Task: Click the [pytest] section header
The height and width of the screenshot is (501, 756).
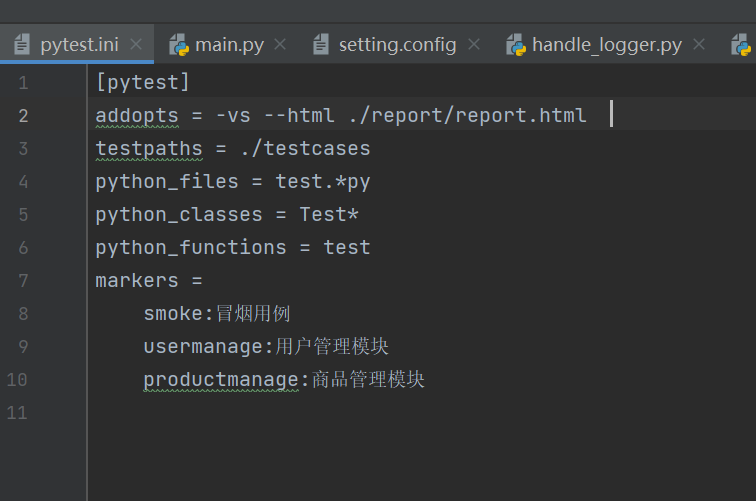Action: (143, 83)
